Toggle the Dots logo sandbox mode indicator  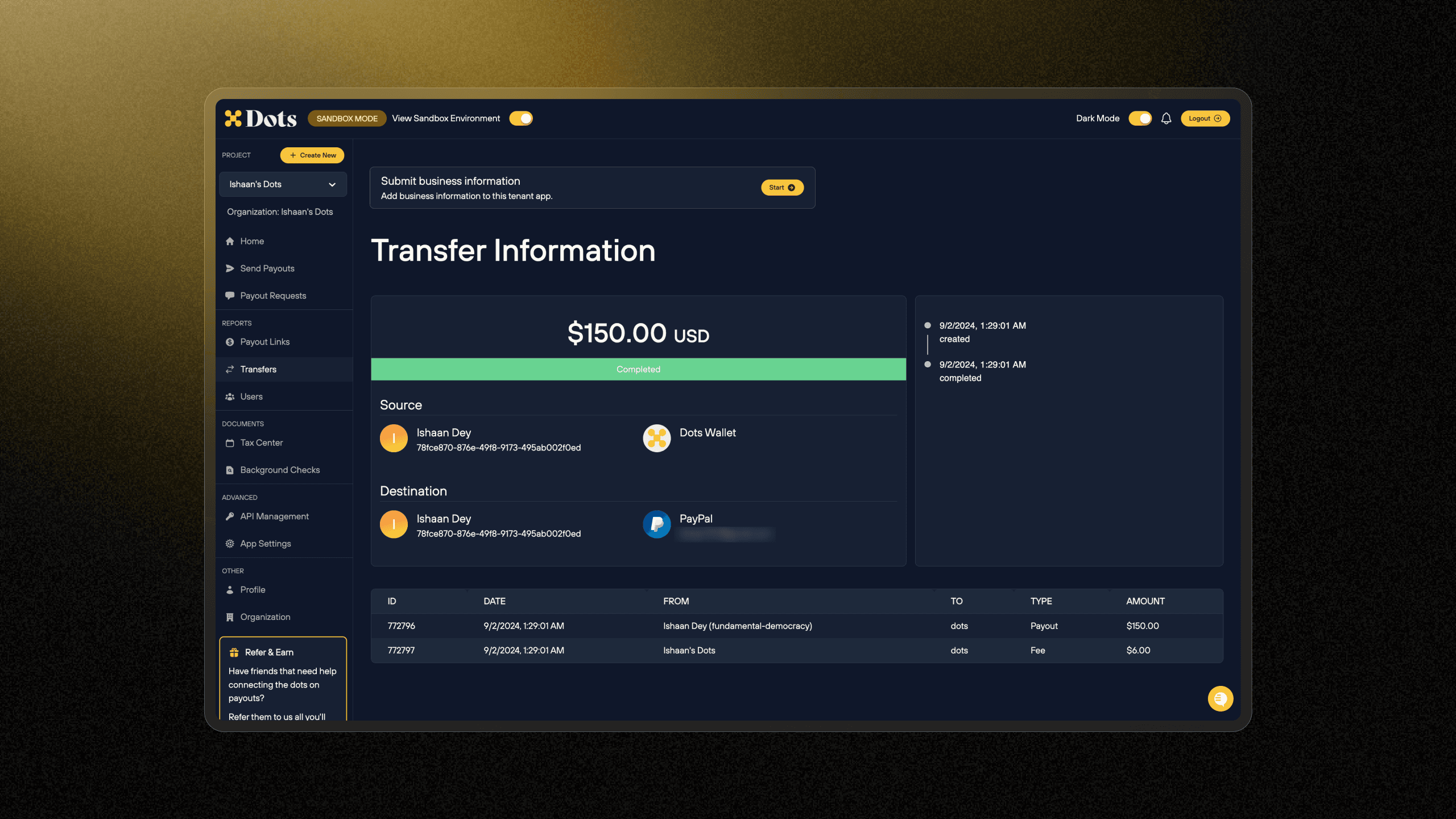[522, 119]
